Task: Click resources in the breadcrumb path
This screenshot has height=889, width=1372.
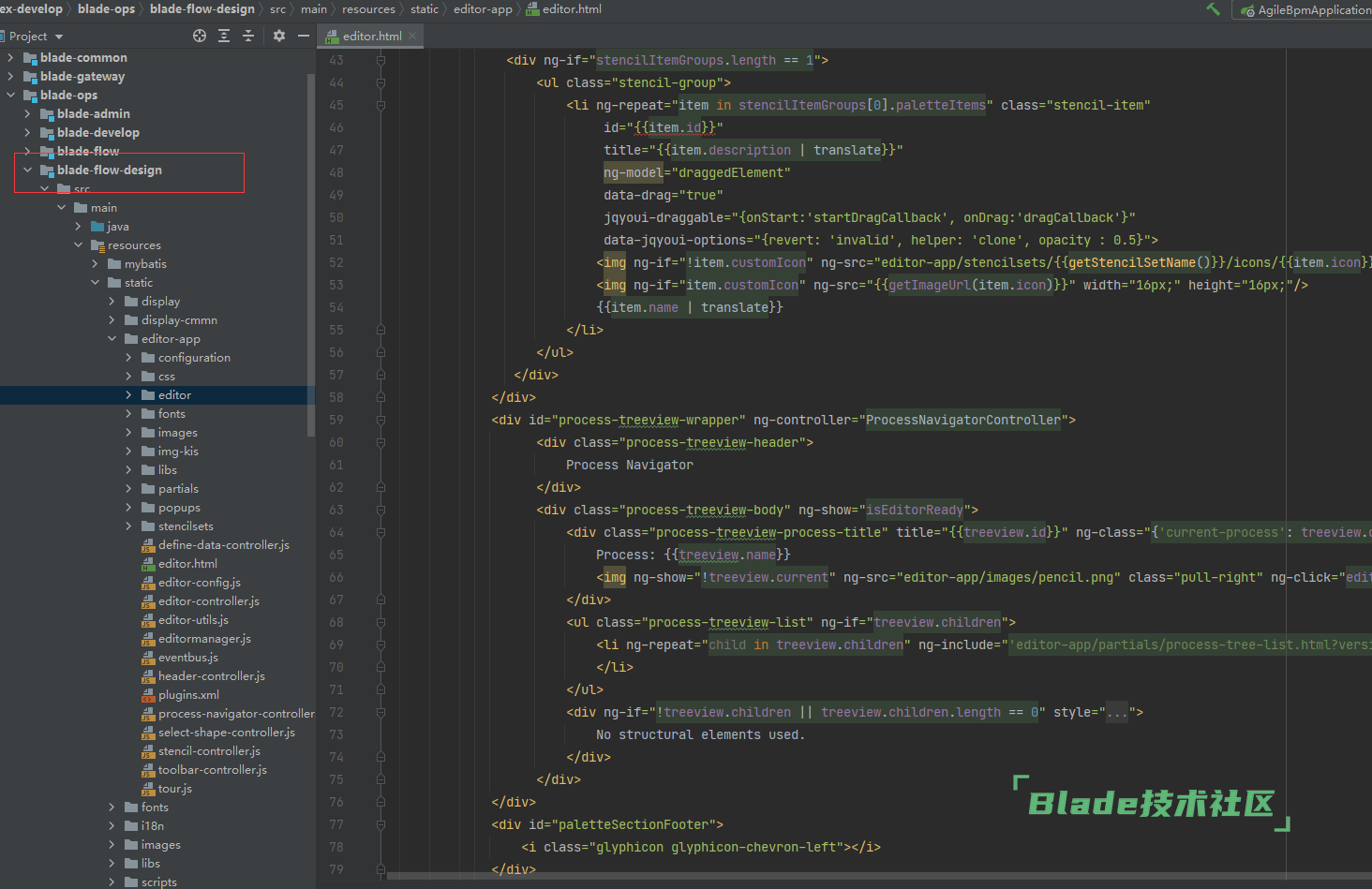Action: click(368, 8)
